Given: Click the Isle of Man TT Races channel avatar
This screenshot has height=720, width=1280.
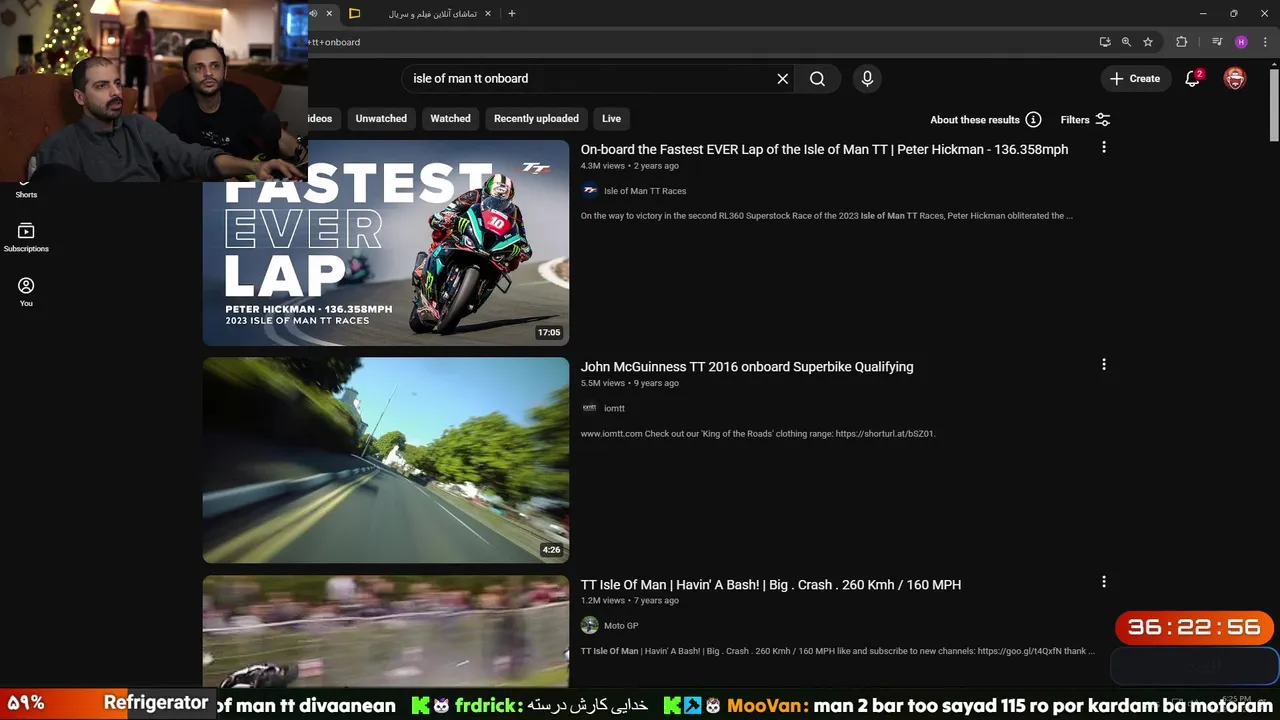Looking at the screenshot, I should tap(590, 191).
